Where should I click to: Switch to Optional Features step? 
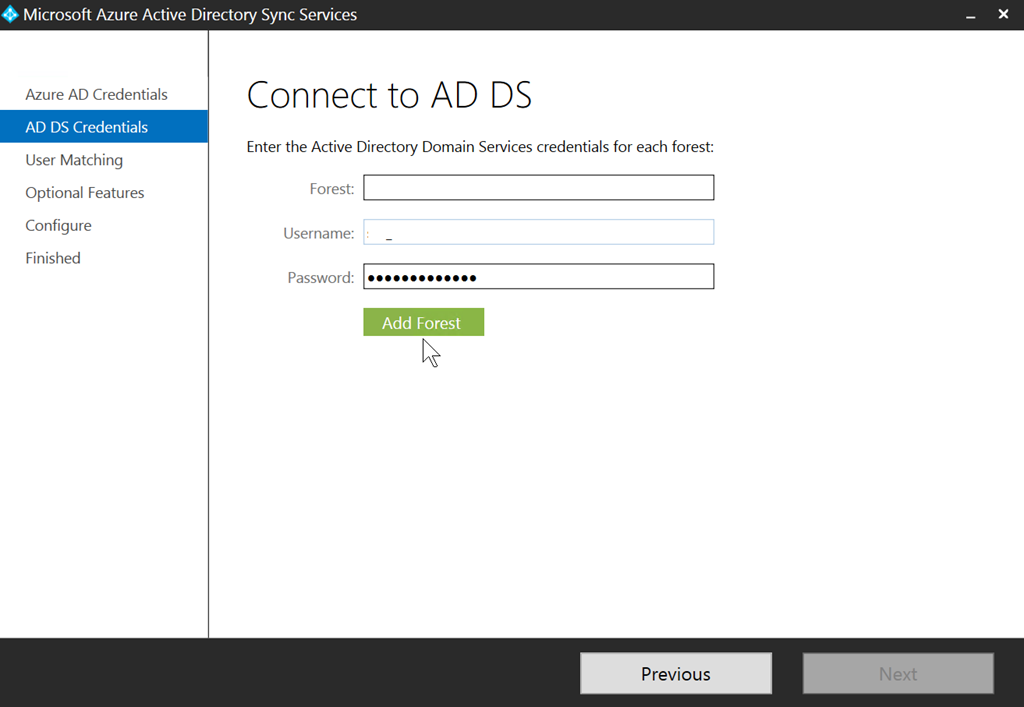click(85, 193)
